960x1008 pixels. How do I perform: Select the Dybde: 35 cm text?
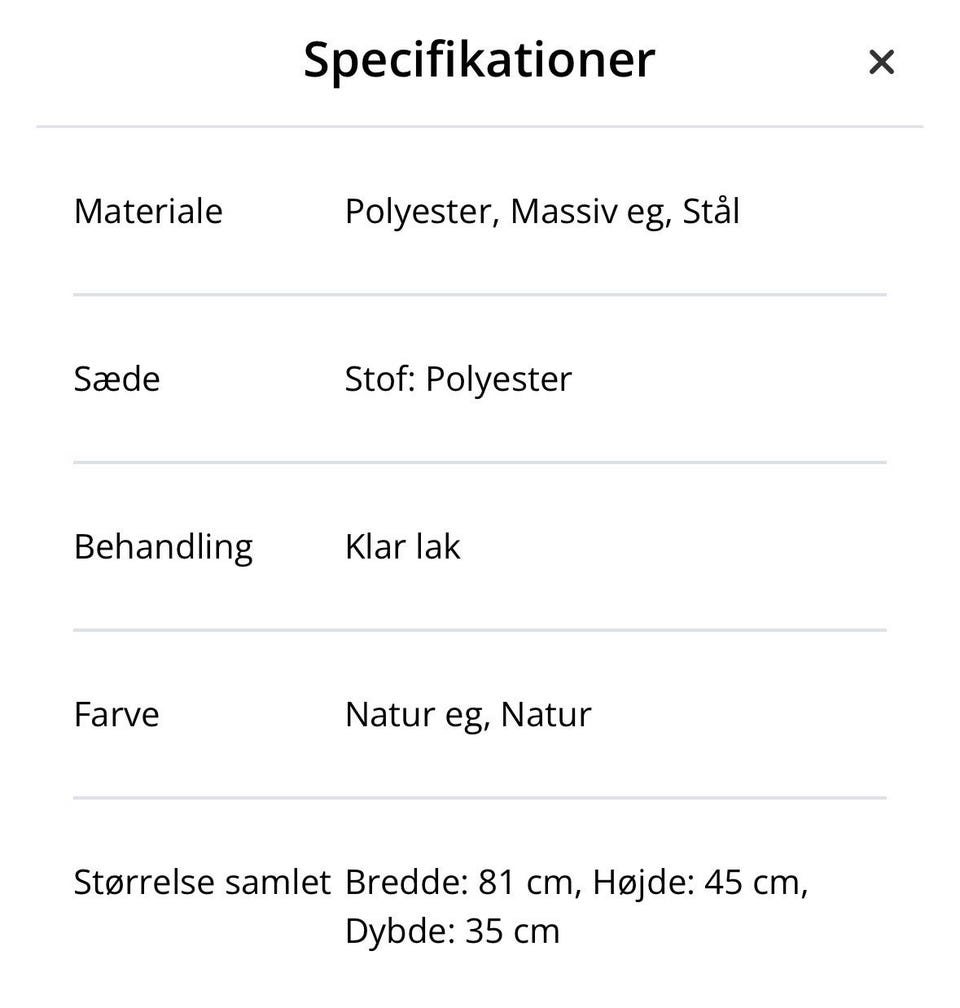452,932
